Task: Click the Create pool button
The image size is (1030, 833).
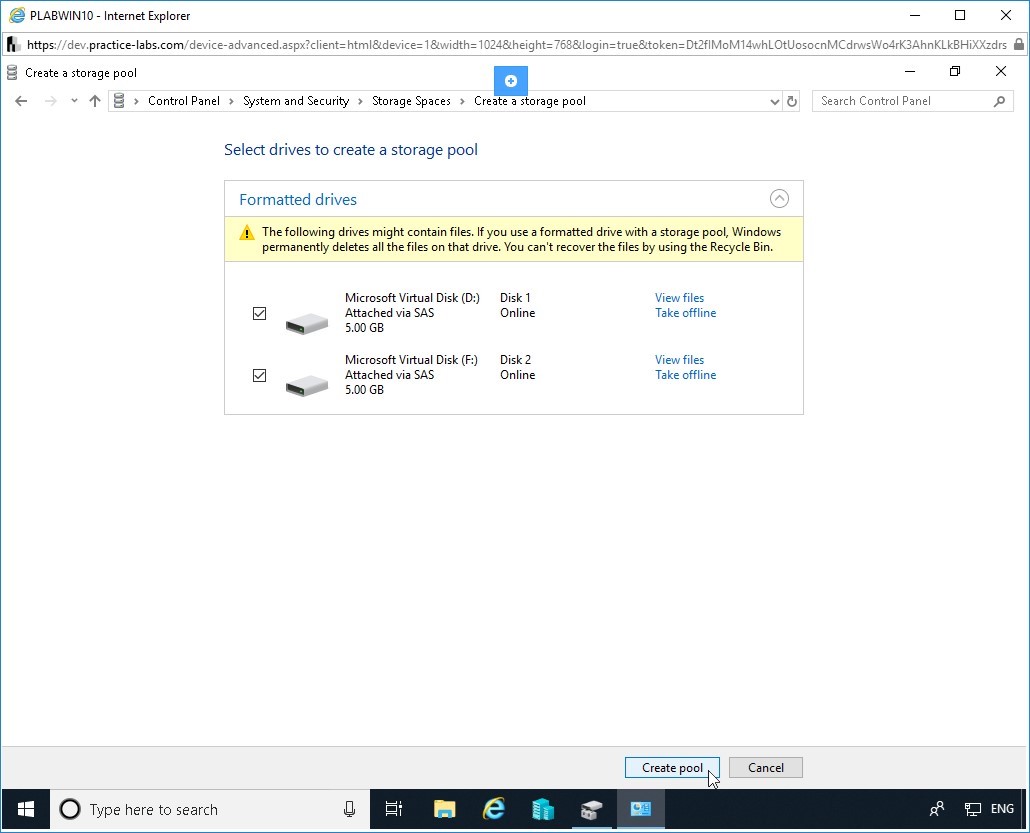Action: point(672,767)
